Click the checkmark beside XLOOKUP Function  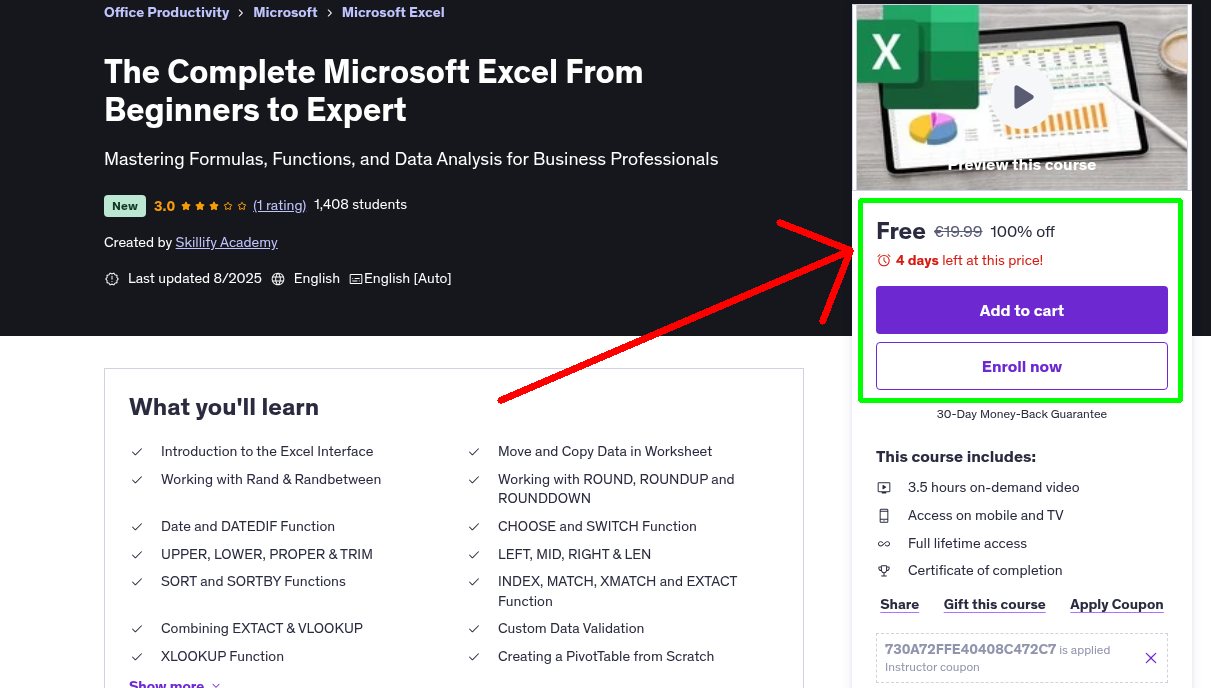(137, 657)
